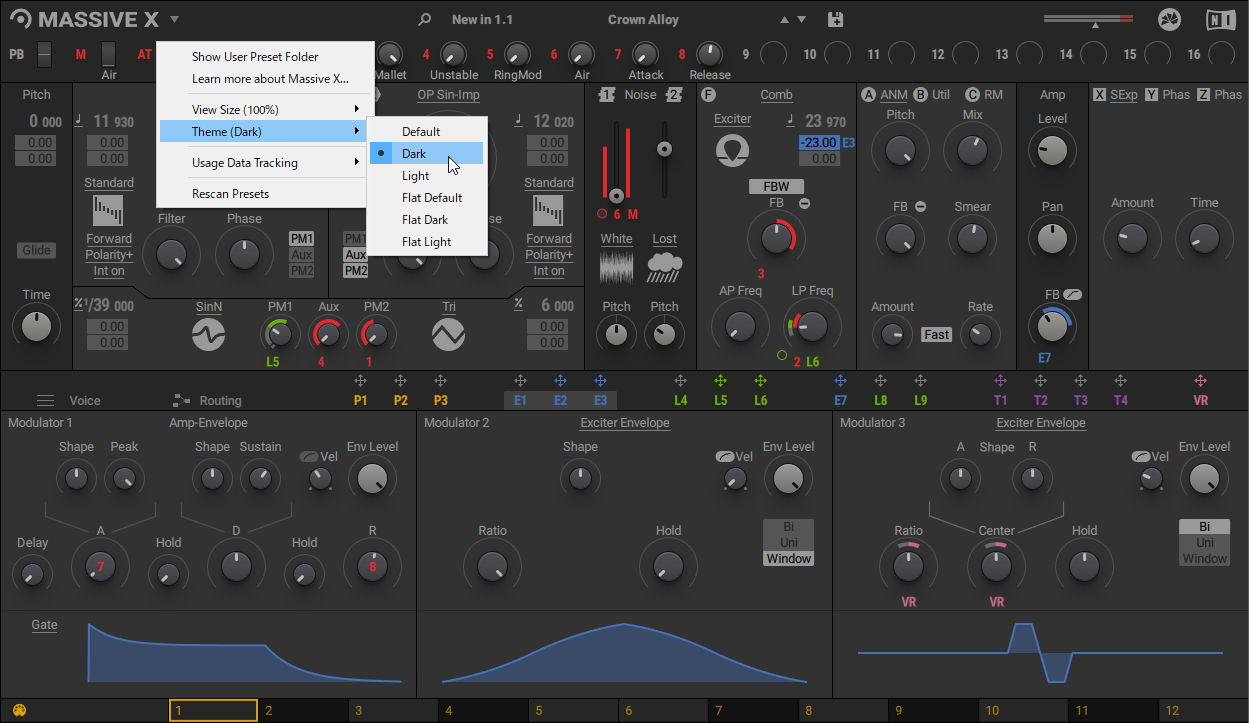The height and width of the screenshot is (723, 1249).
Task: Click the right Standard wavetable thumbnail
Action: pos(548,211)
